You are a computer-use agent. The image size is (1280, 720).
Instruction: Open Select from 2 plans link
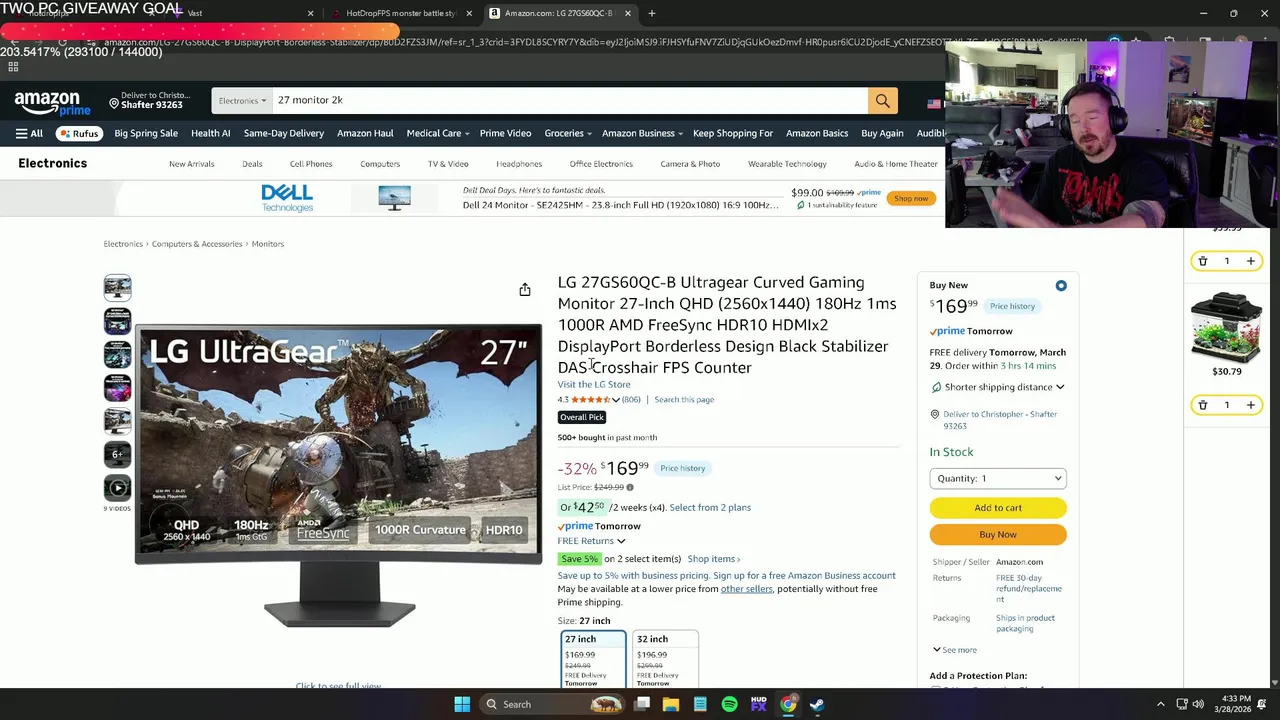(710, 507)
